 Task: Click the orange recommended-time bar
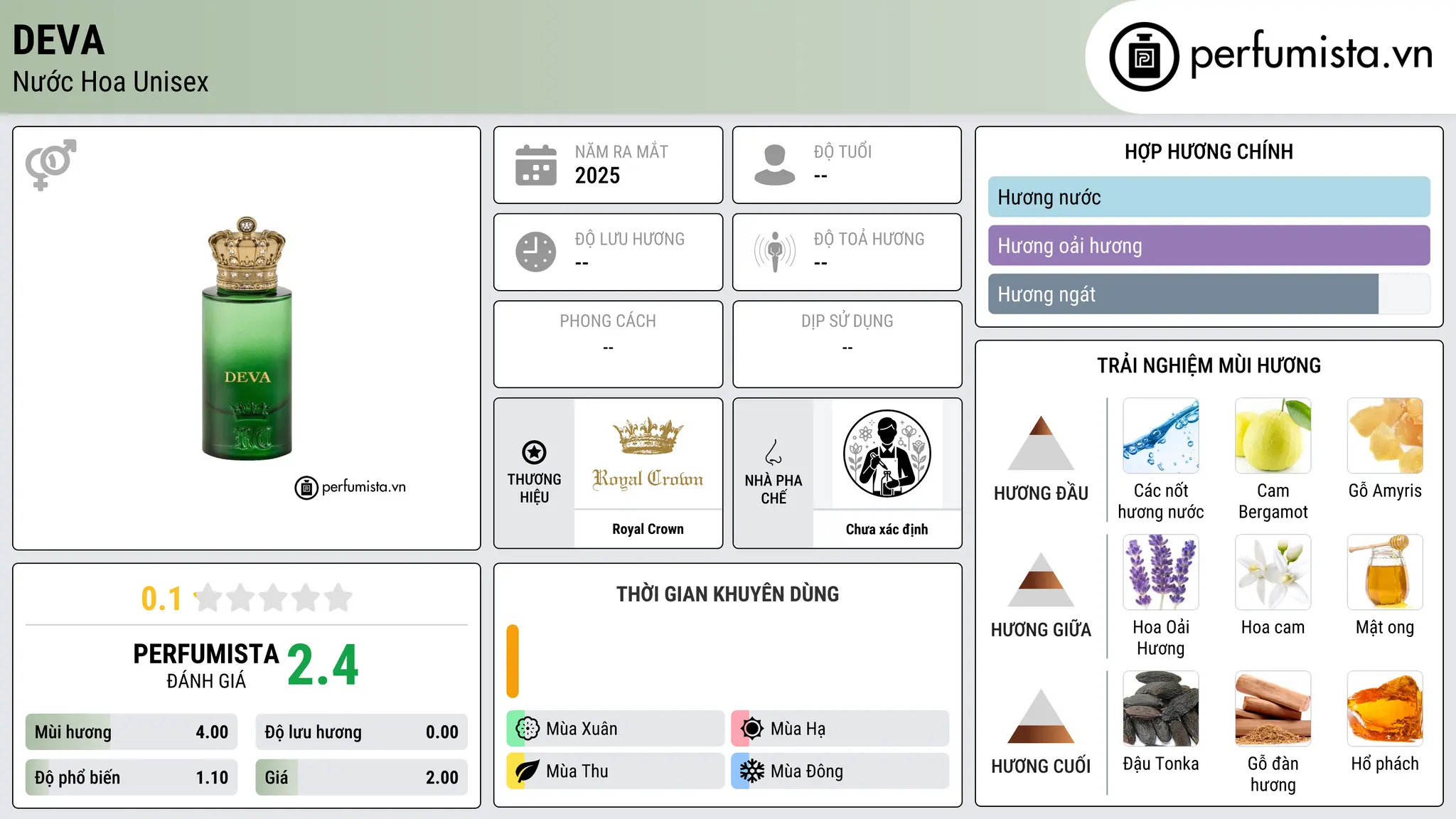point(513,661)
